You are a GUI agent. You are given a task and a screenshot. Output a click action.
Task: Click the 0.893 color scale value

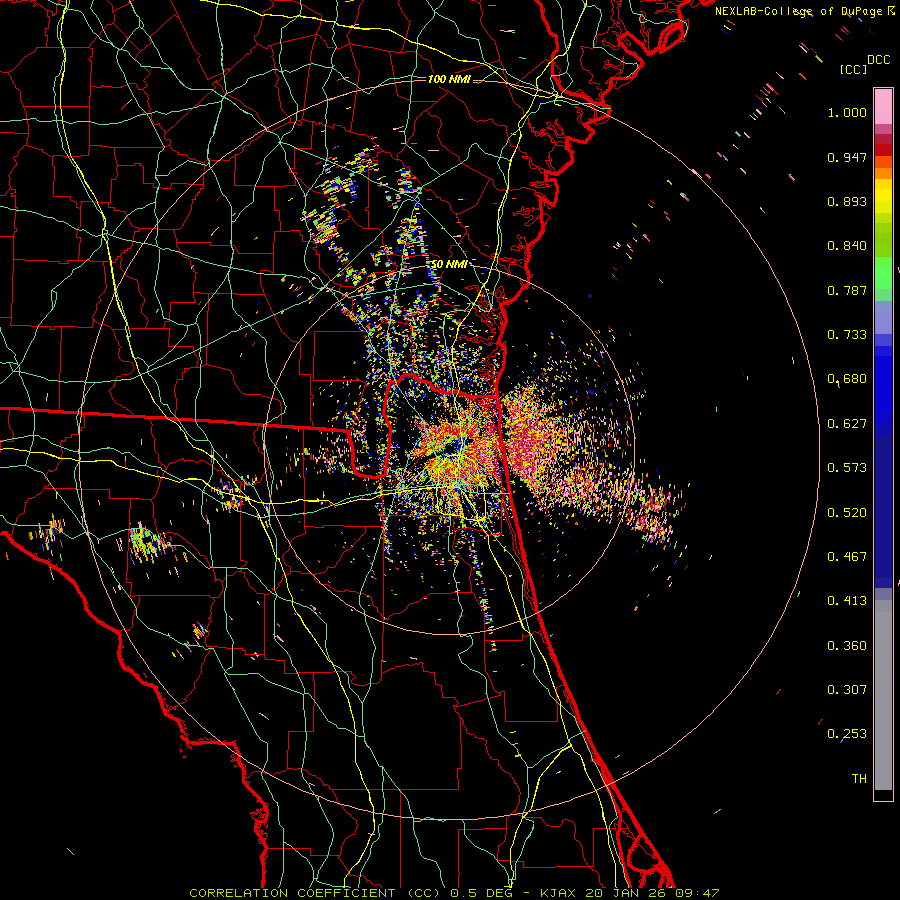click(x=847, y=201)
